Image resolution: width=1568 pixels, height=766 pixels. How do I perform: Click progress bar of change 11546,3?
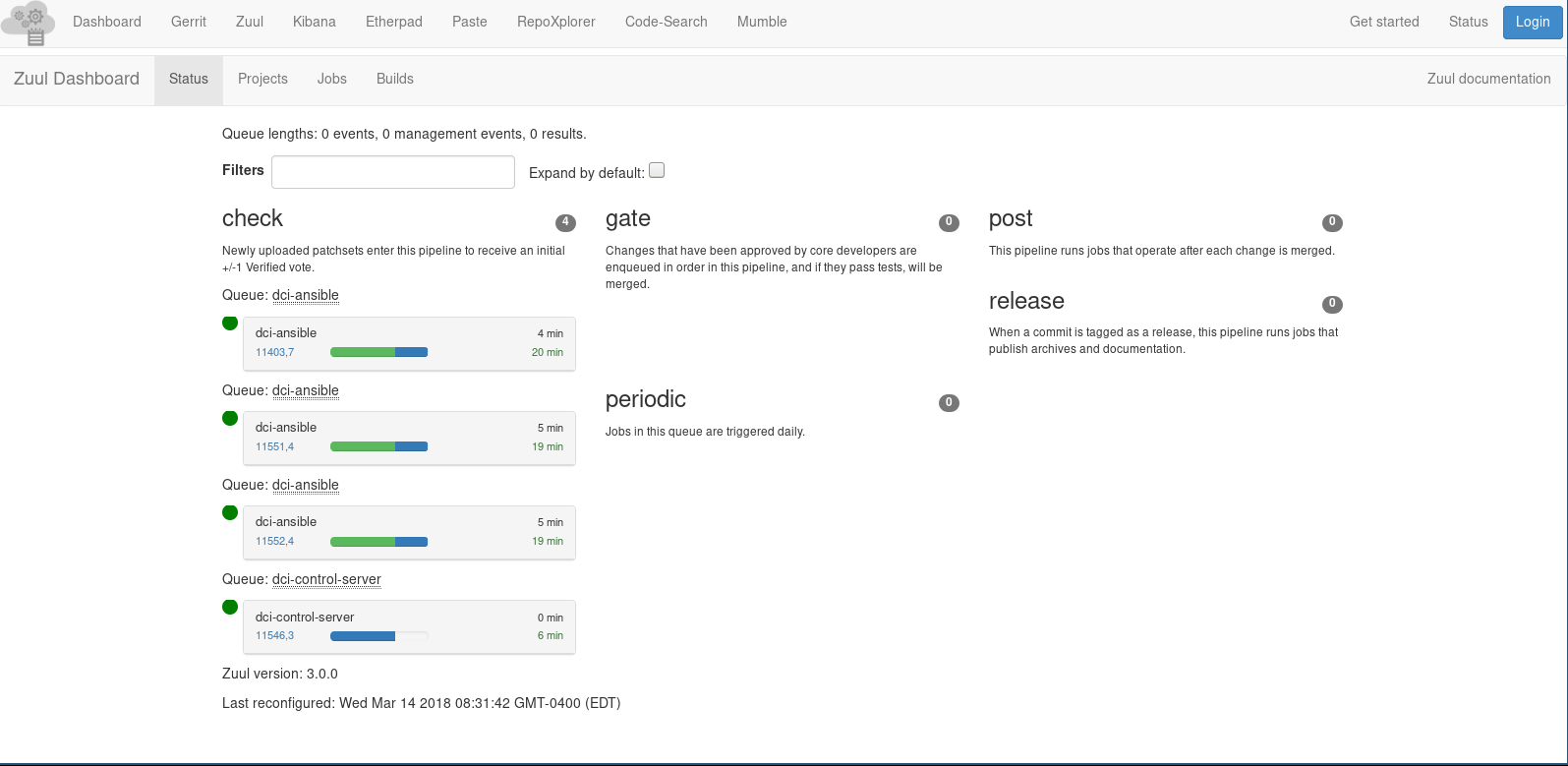(378, 636)
